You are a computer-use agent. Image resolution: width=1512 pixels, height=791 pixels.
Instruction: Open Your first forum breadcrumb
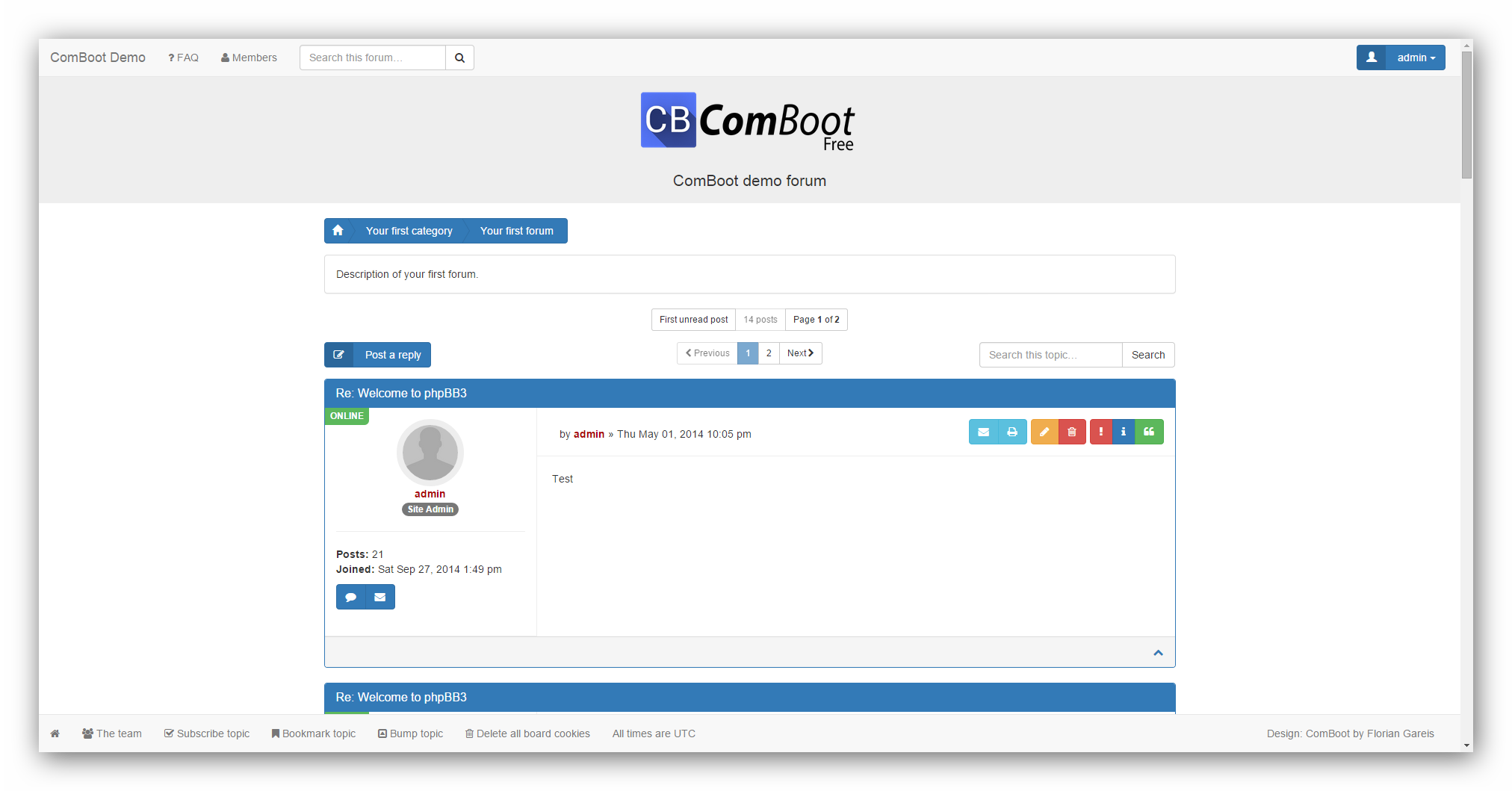[x=517, y=231]
